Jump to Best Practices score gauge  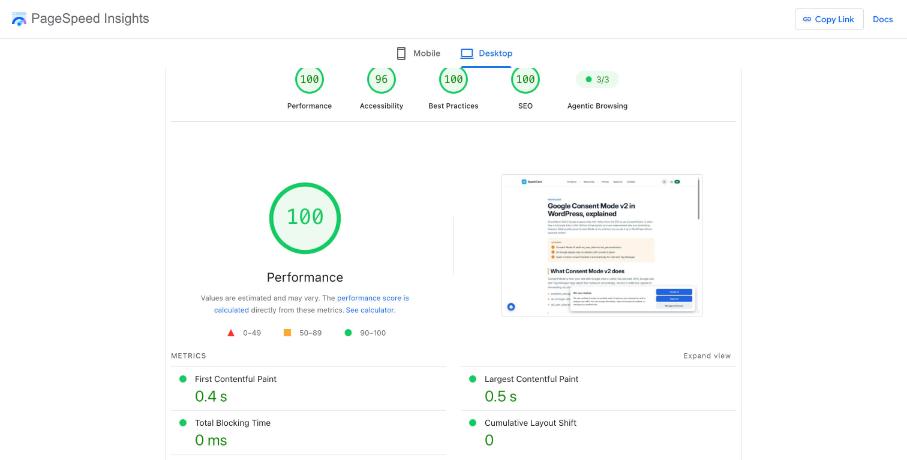[x=453, y=80]
